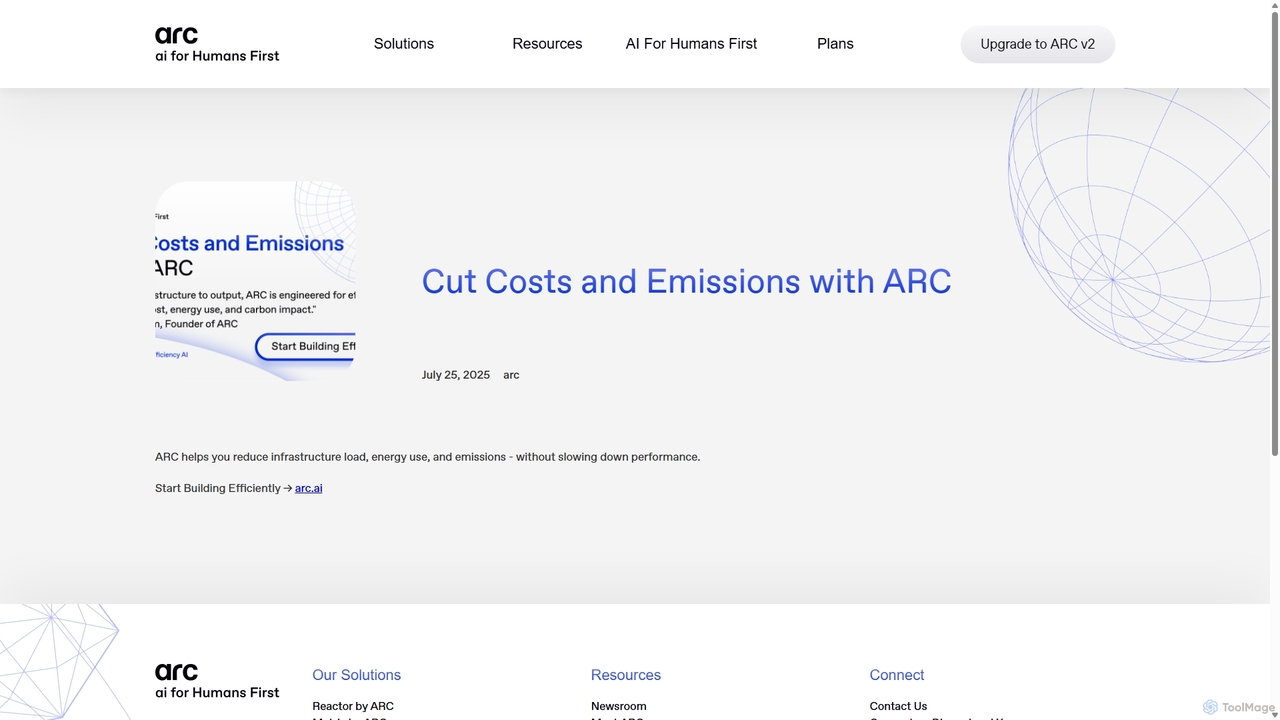Open the Solutions menu
The image size is (1280, 720).
(404, 44)
